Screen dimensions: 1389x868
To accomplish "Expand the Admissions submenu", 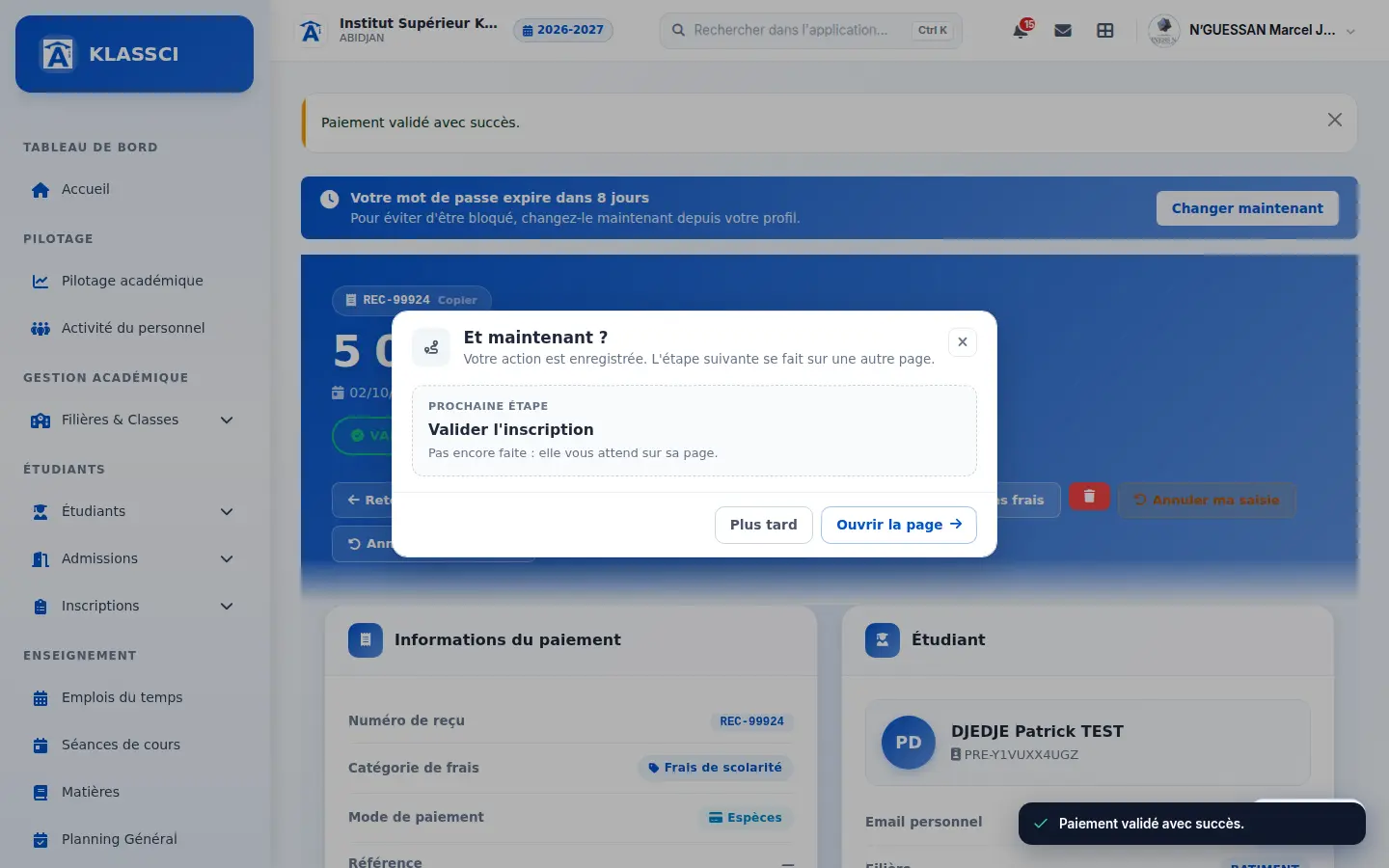I will [x=227, y=559].
